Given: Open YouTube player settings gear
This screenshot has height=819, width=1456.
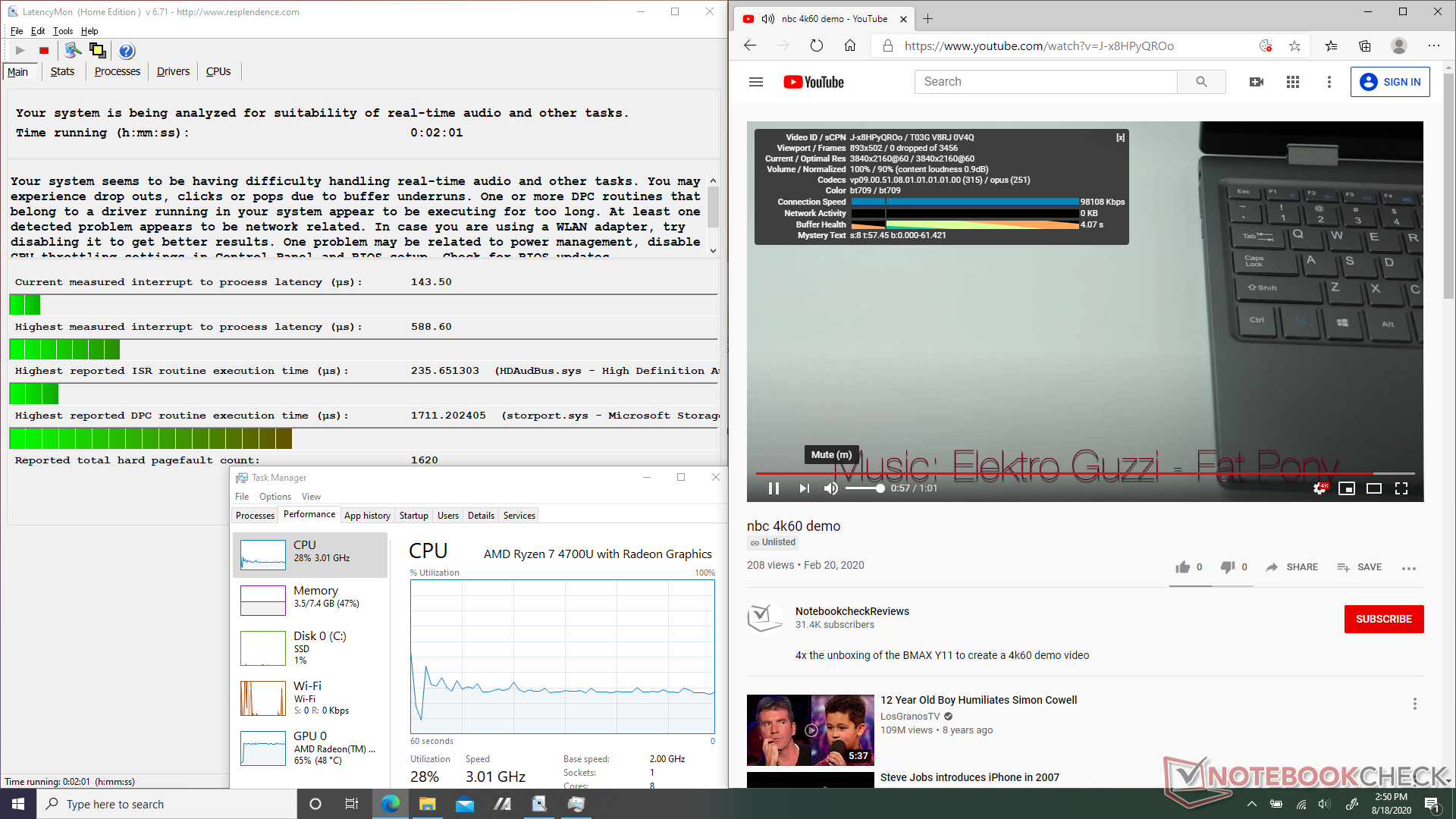Looking at the screenshot, I should point(1319,488).
